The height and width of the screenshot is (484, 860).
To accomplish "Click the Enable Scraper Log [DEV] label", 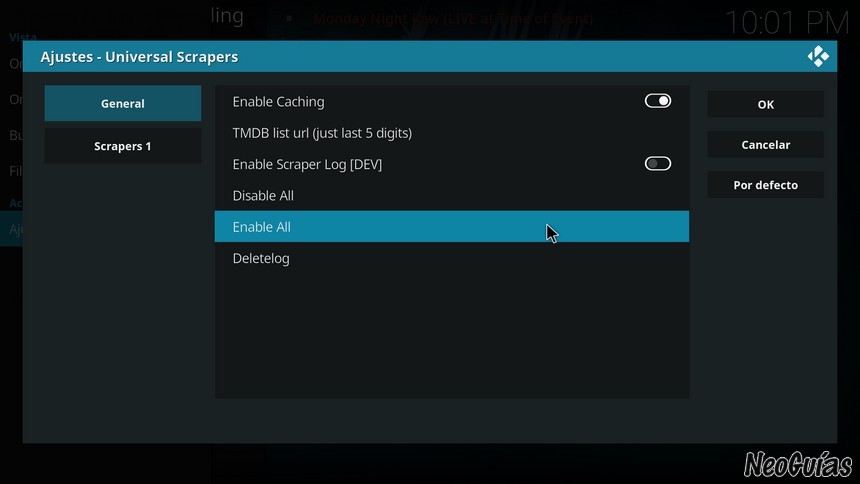I will (x=307, y=164).
